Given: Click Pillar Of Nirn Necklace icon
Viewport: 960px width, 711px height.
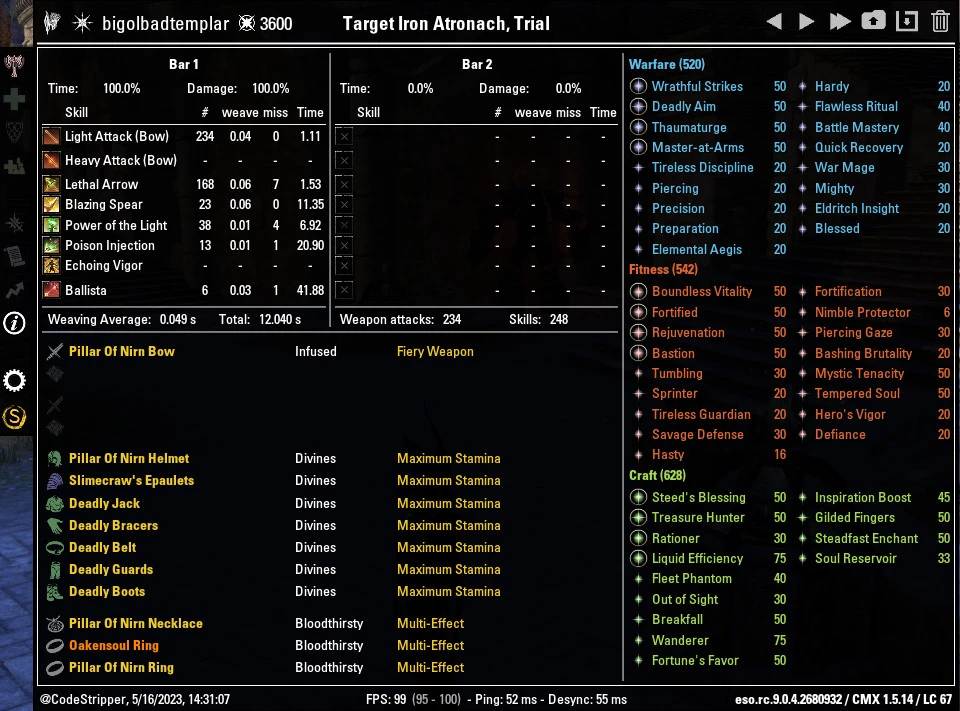Looking at the screenshot, I should tap(55, 623).
